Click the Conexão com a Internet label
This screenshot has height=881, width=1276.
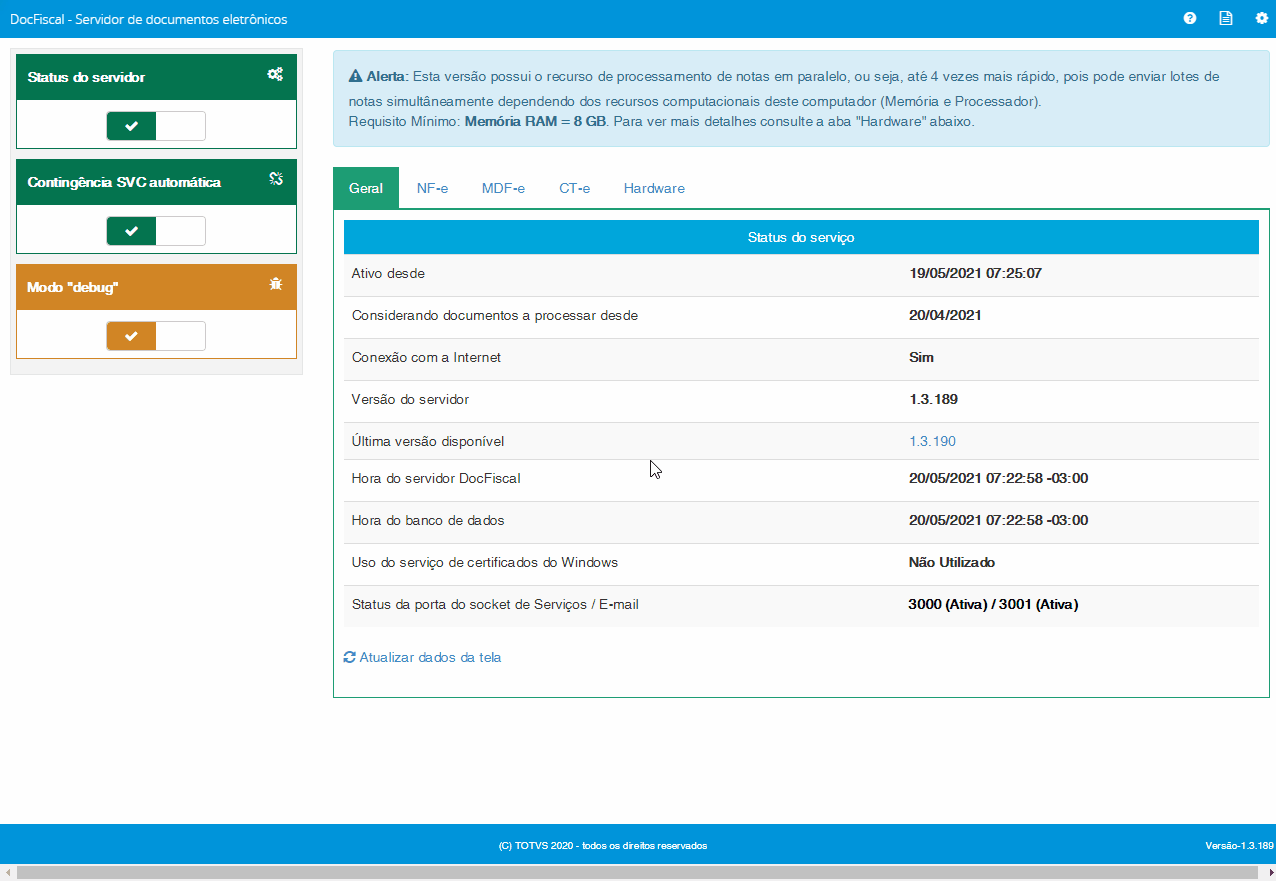pyautogui.click(x=426, y=357)
